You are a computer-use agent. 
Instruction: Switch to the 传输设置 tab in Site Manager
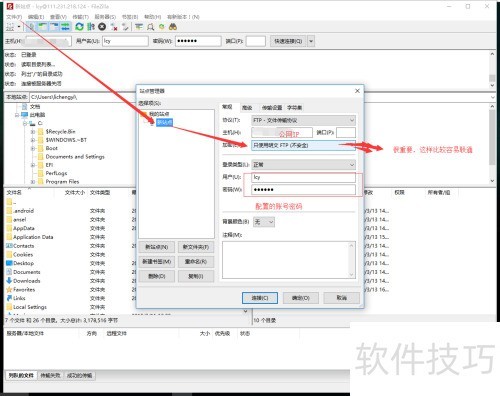point(272,107)
